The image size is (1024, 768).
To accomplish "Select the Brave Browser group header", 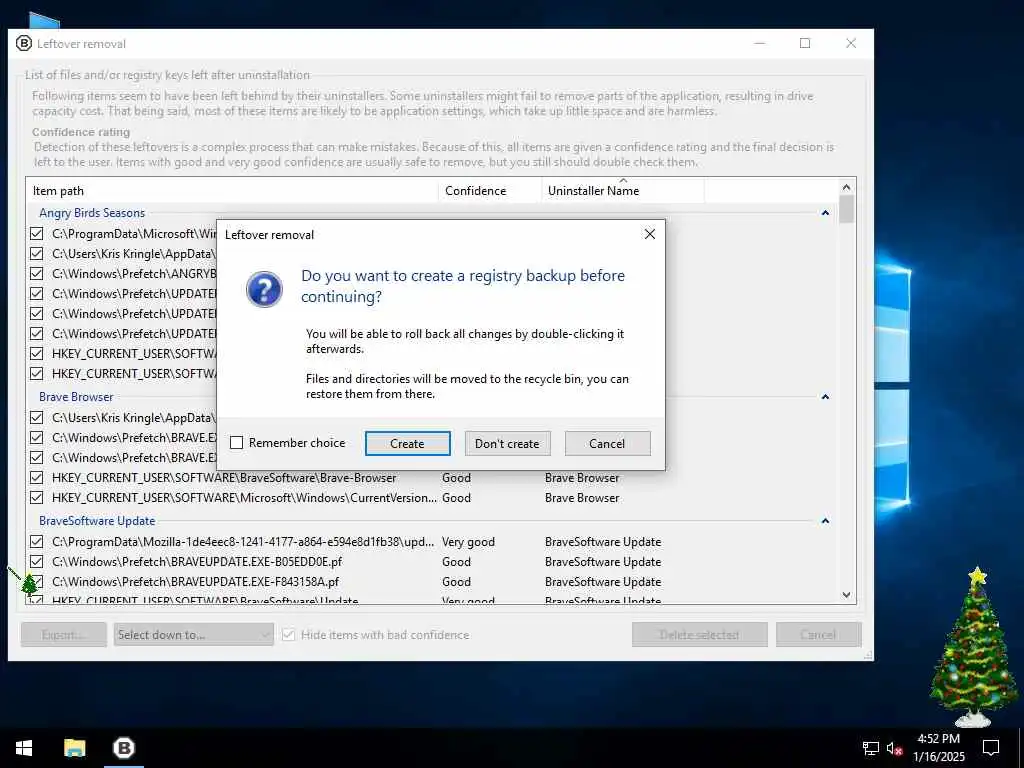I will click(x=76, y=397).
